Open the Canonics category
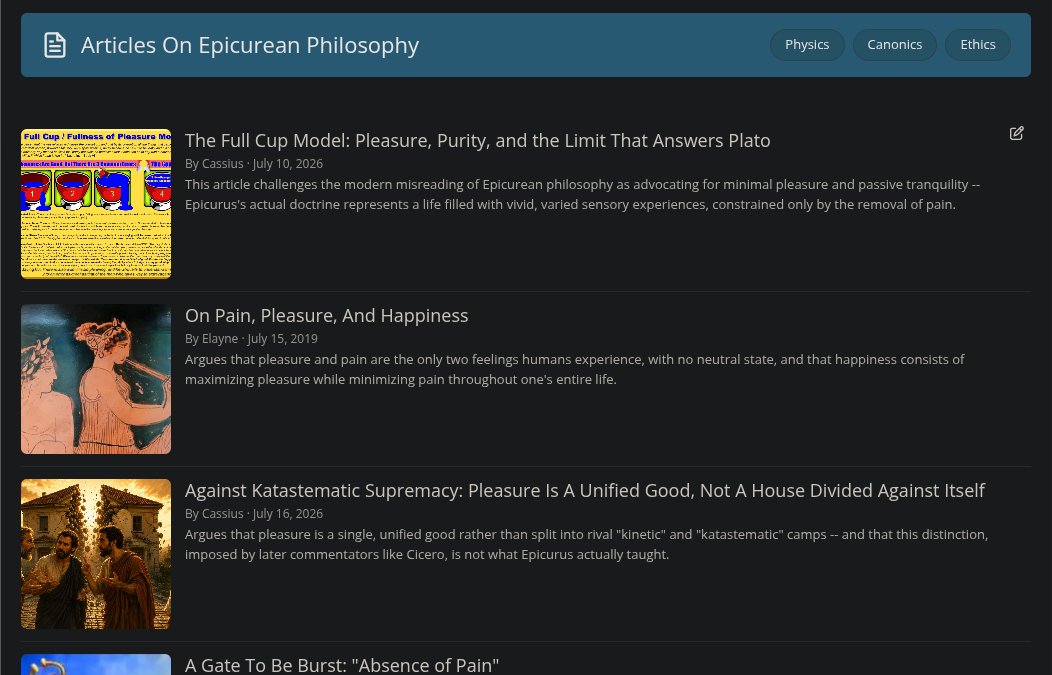This screenshot has height=675, width=1052. (x=894, y=45)
